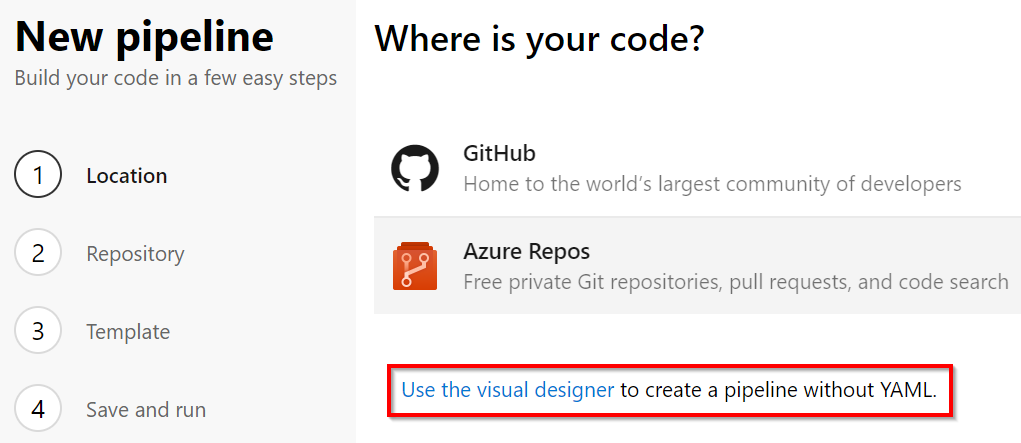Choose the GitHub title as code source
This screenshot has width=1021, height=443.
point(499,154)
